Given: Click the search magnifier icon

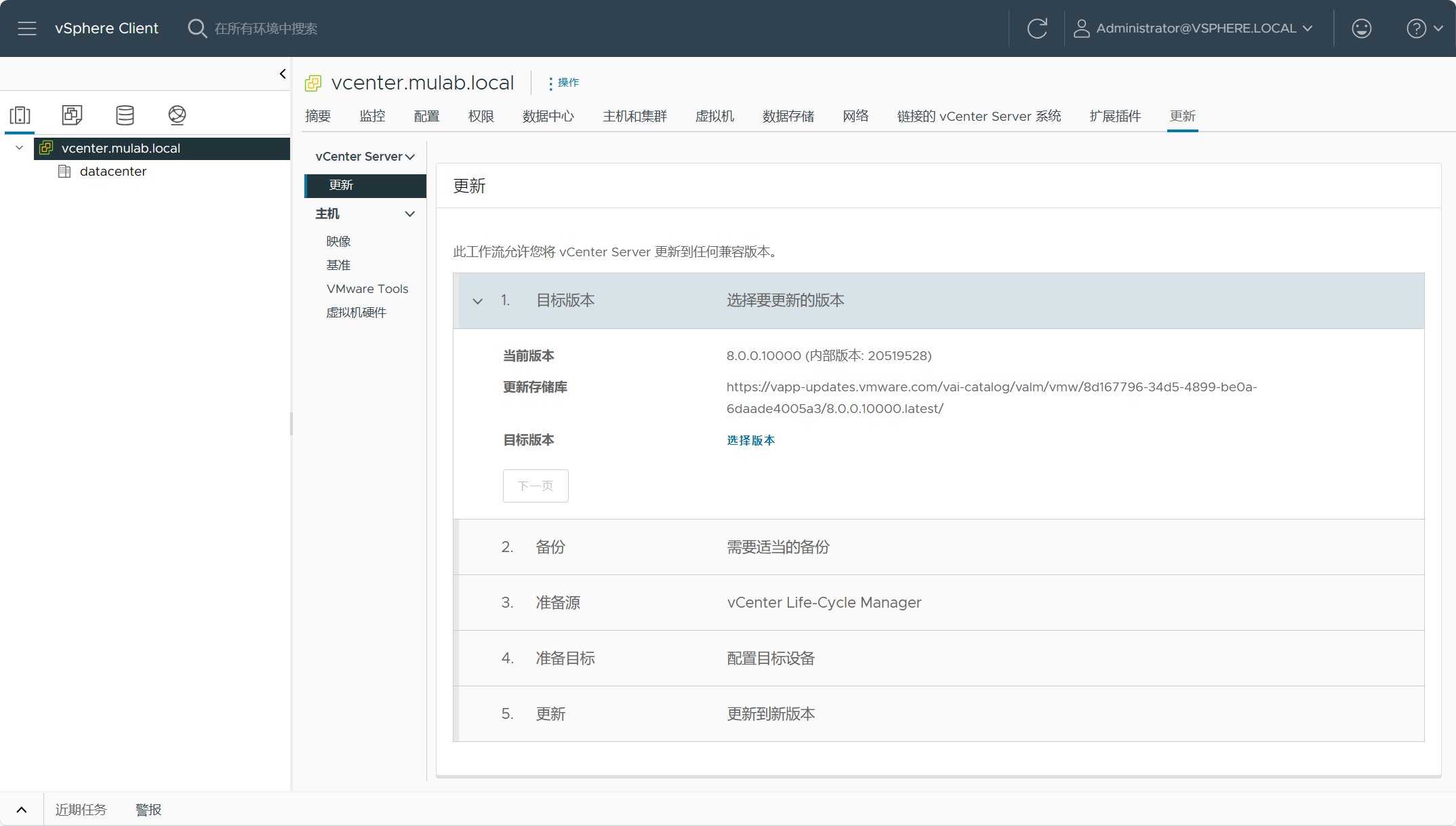Looking at the screenshot, I should click(x=197, y=28).
